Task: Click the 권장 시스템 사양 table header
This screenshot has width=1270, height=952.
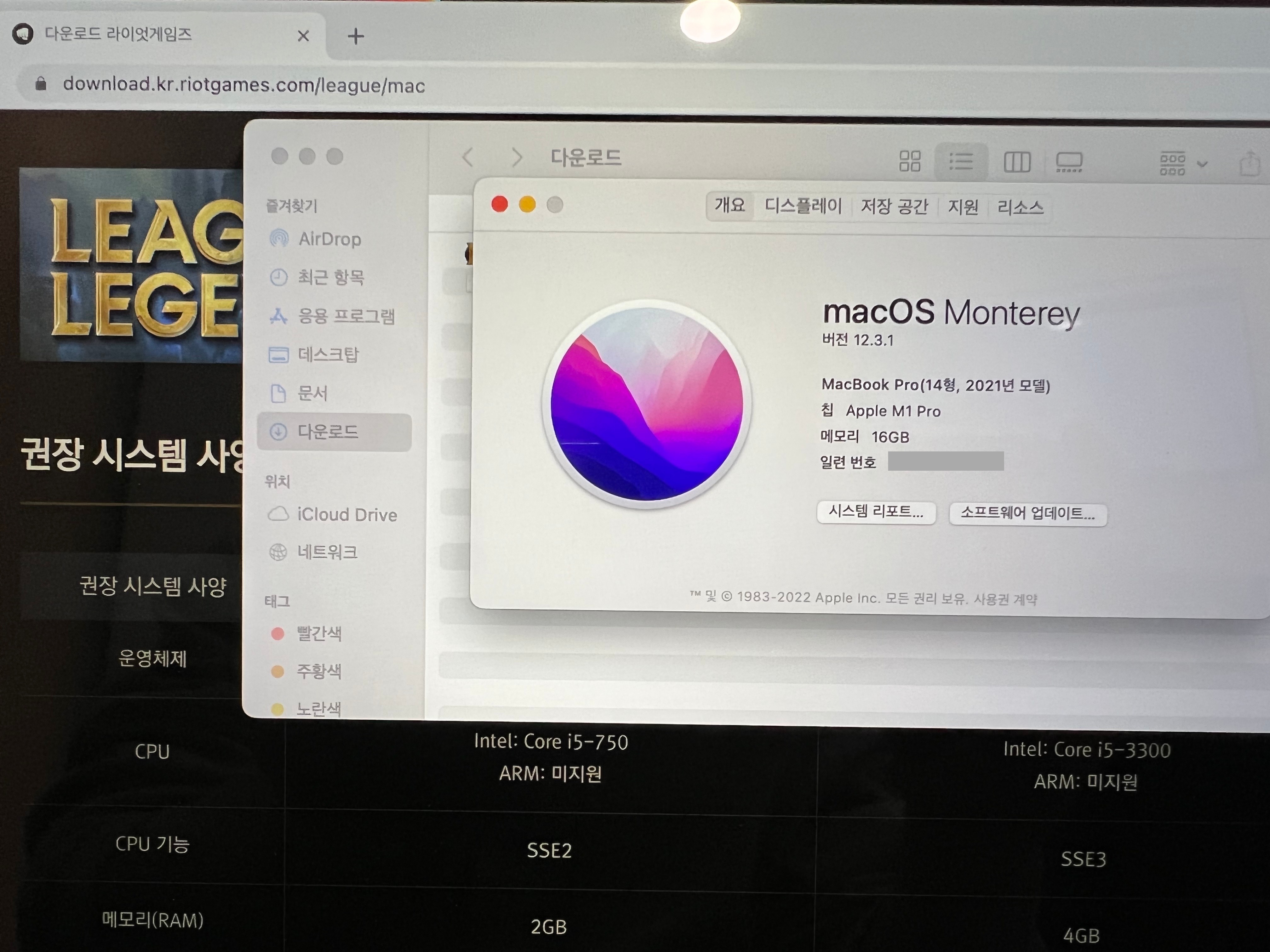Action: (x=153, y=586)
